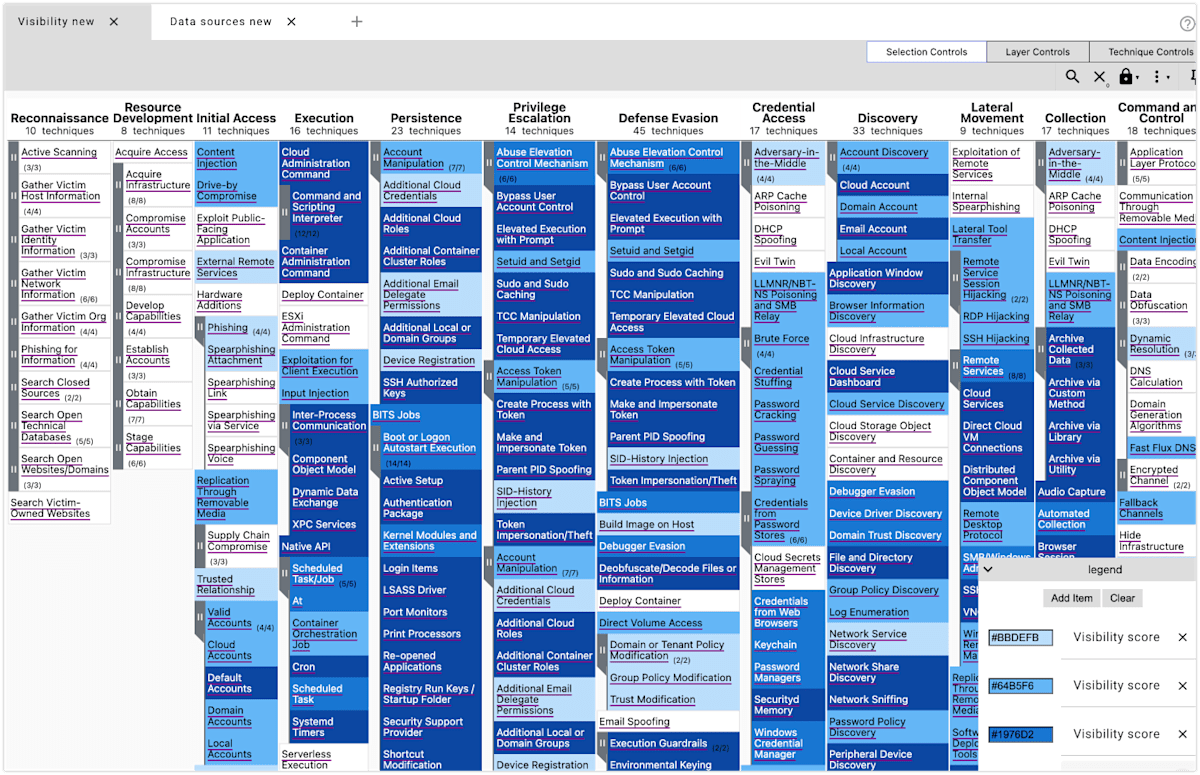Pick the #1976D2 legend color field
Viewport: 1200px width, 775px height.
(x=1020, y=734)
